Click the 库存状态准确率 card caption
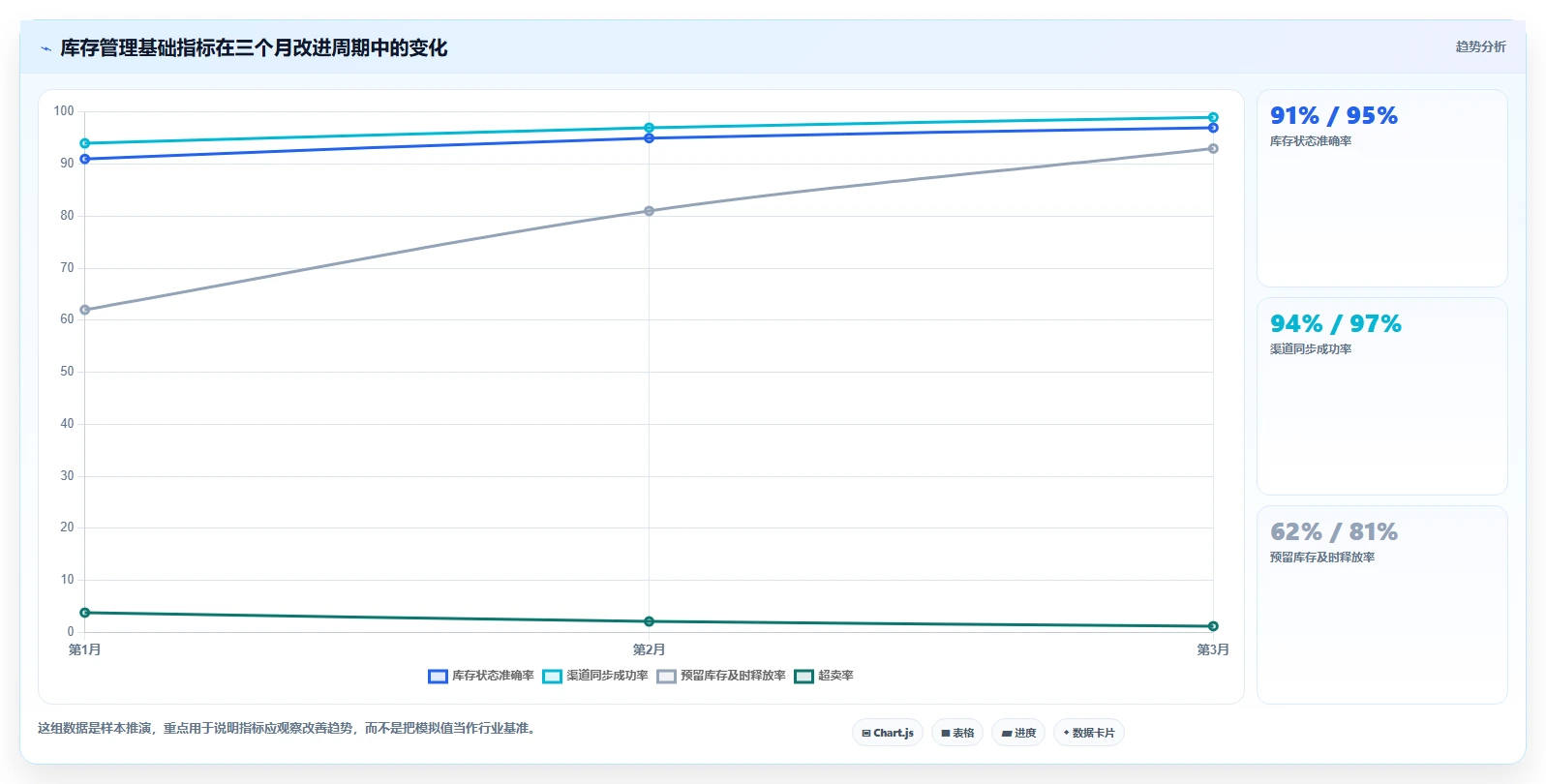This screenshot has width=1546, height=784. 1311,141
